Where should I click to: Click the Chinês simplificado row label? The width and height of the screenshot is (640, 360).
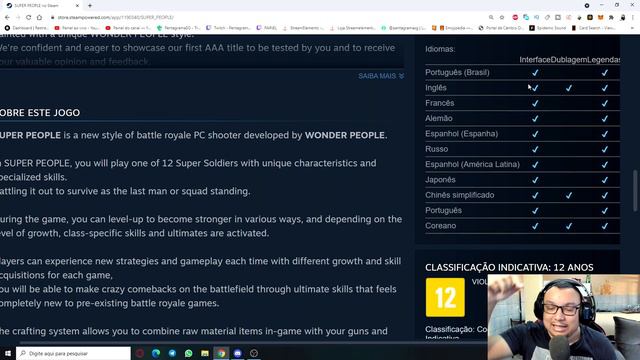pyautogui.click(x=460, y=195)
